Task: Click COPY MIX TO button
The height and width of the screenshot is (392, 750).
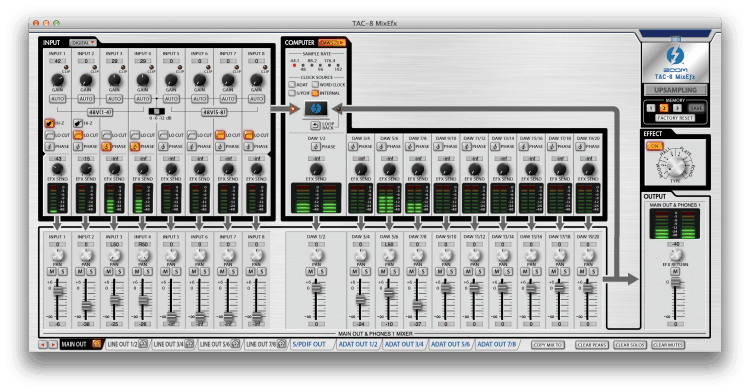Action: click(x=548, y=345)
